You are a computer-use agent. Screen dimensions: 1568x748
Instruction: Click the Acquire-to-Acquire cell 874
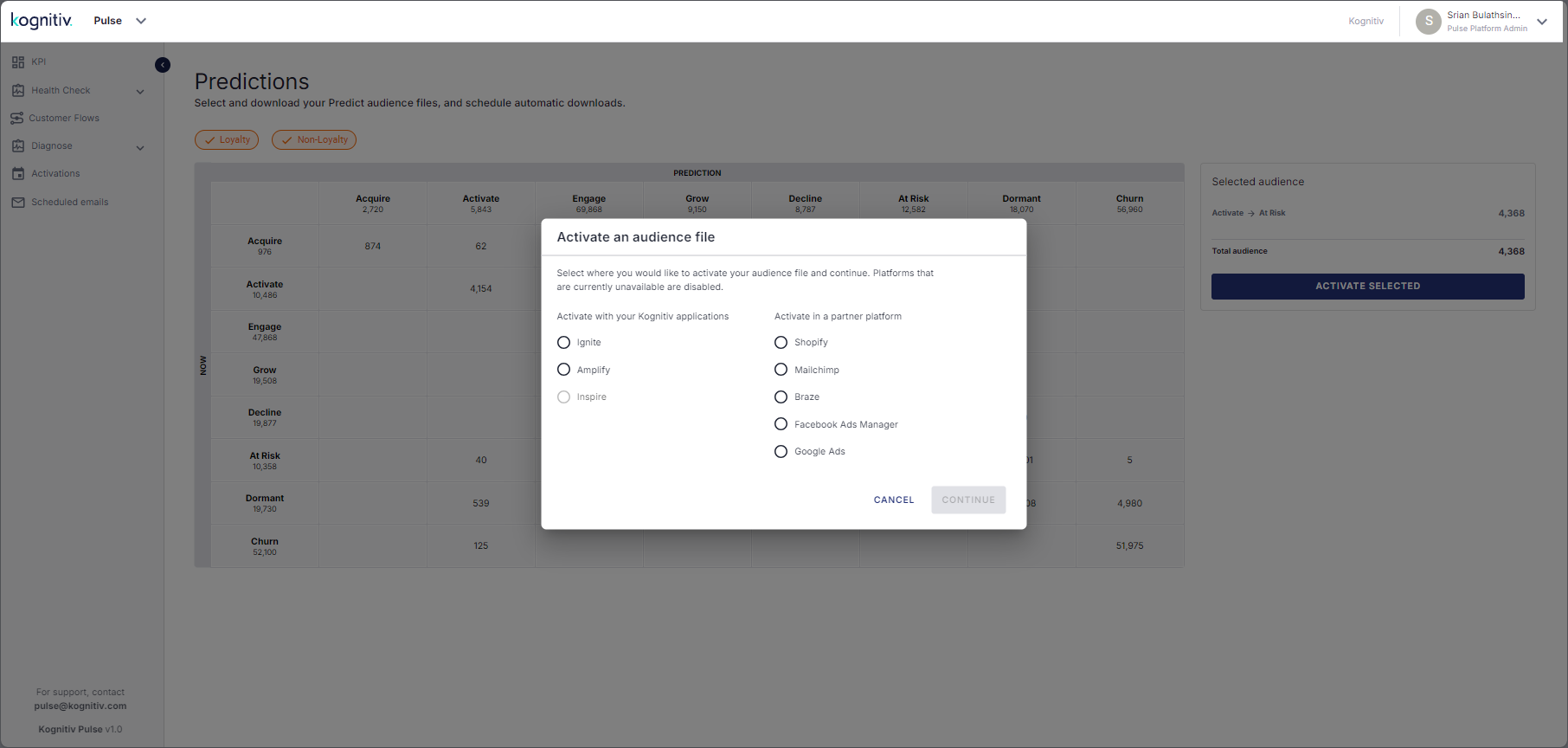point(373,246)
